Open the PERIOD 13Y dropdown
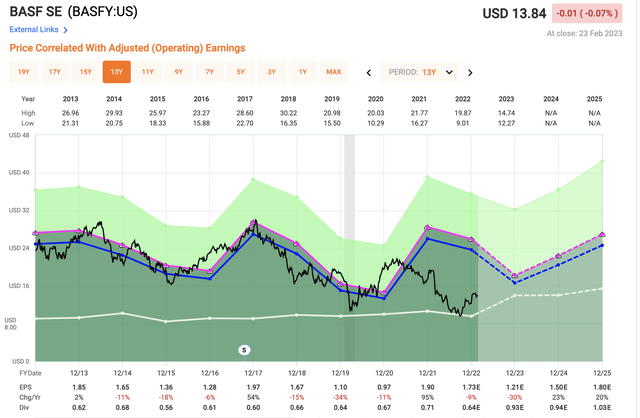This screenshot has width=640, height=418. (x=420, y=72)
